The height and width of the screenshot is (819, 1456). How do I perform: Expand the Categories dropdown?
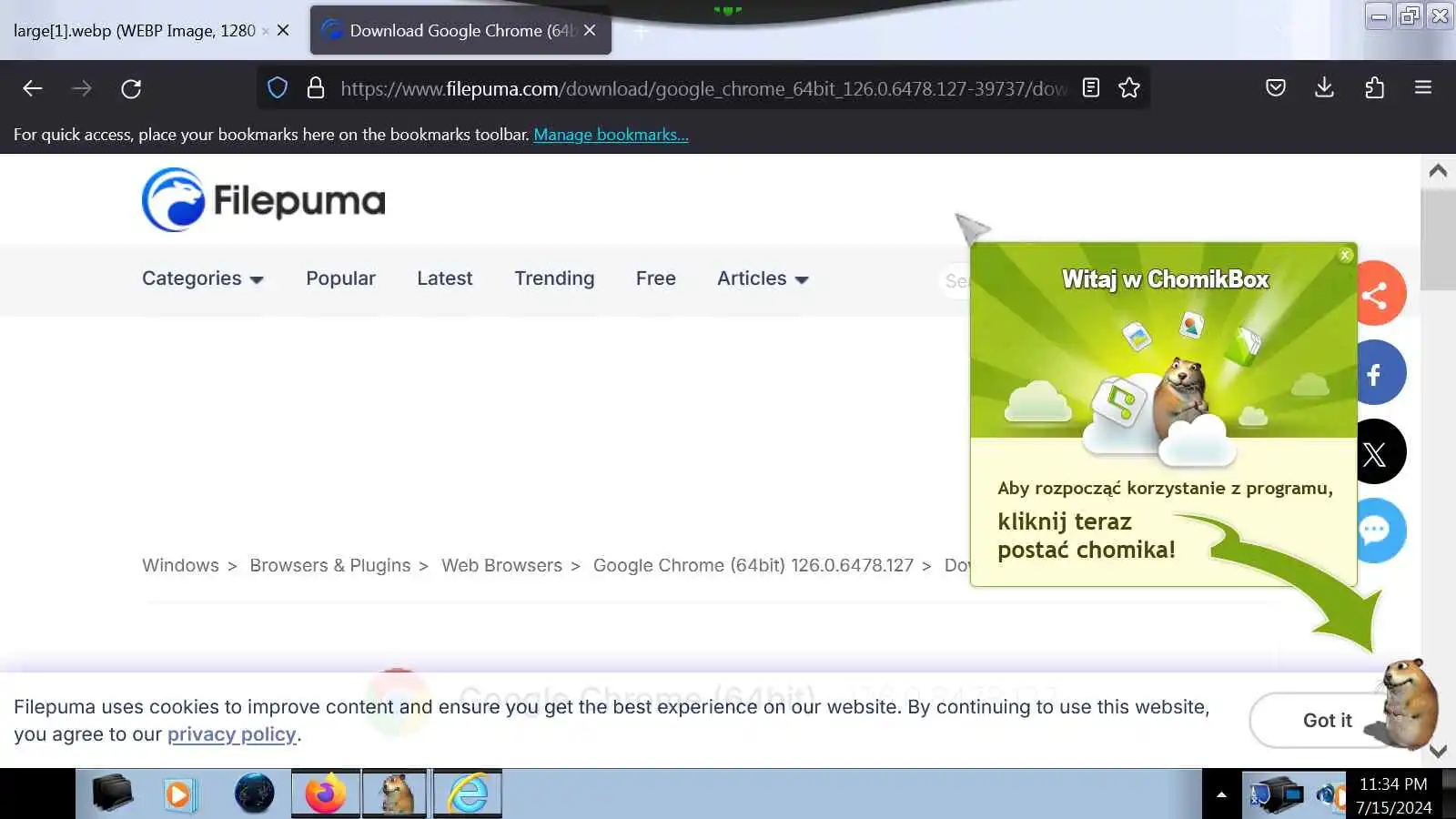pyautogui.click(x=202, y=278)
